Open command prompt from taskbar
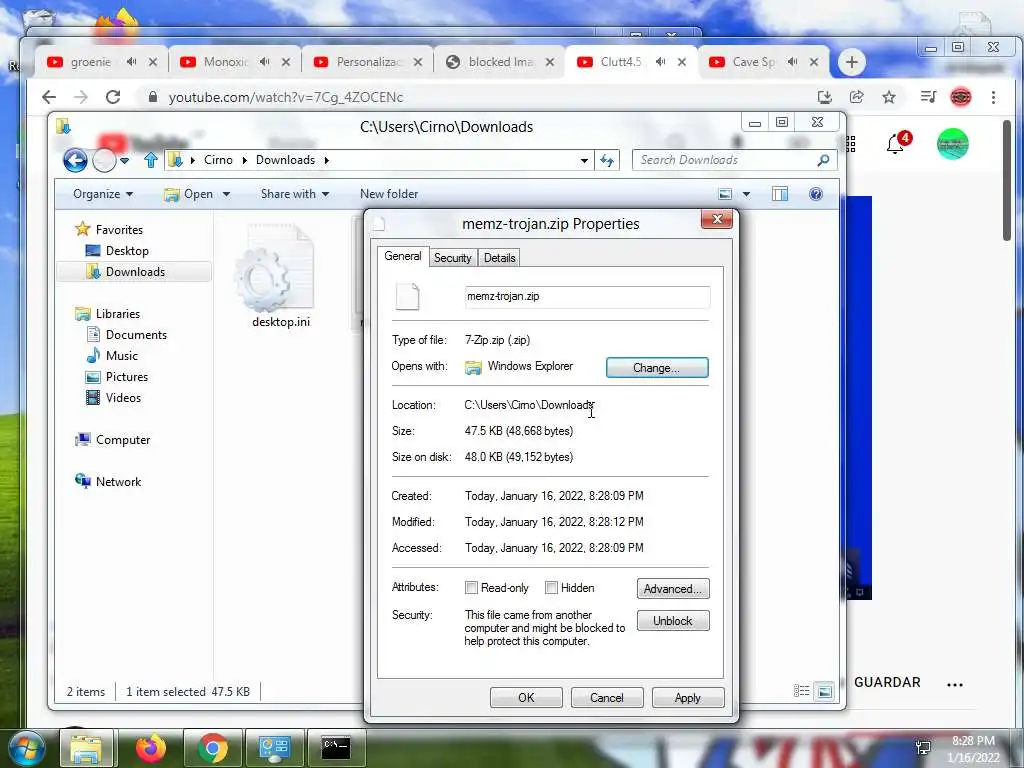Image resolution: width=1024 pixels, height=768 pixels. (x=336, y=748)
